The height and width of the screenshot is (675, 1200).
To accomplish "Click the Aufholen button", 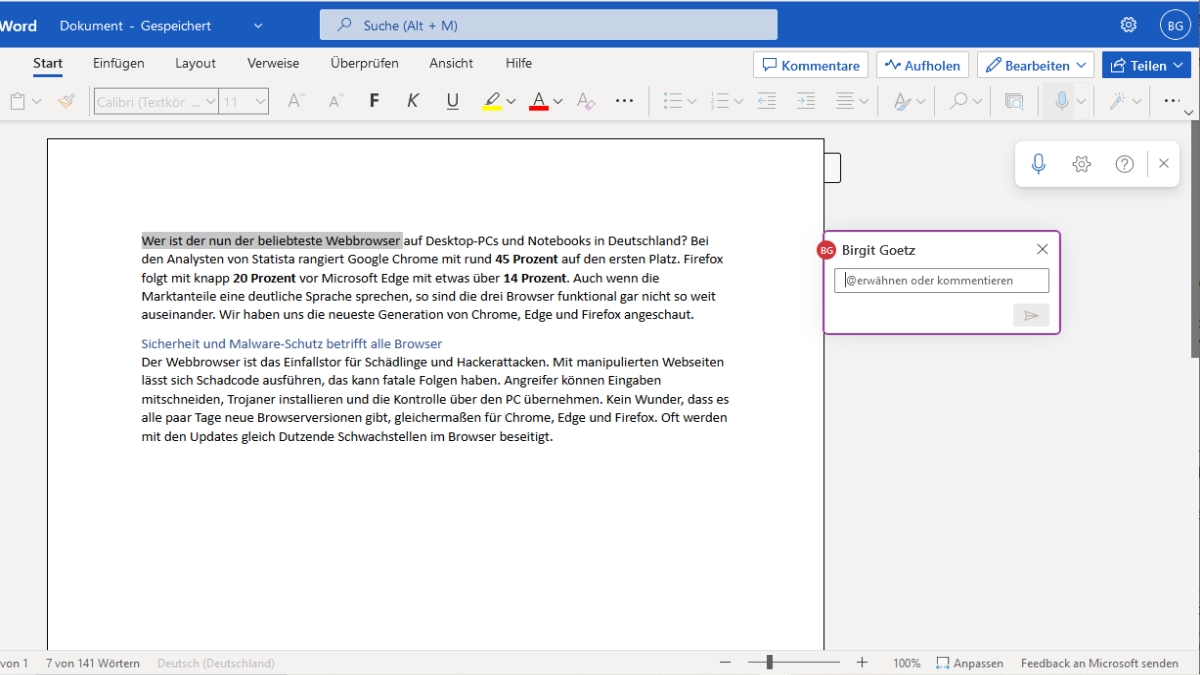I will coord(922,65).
